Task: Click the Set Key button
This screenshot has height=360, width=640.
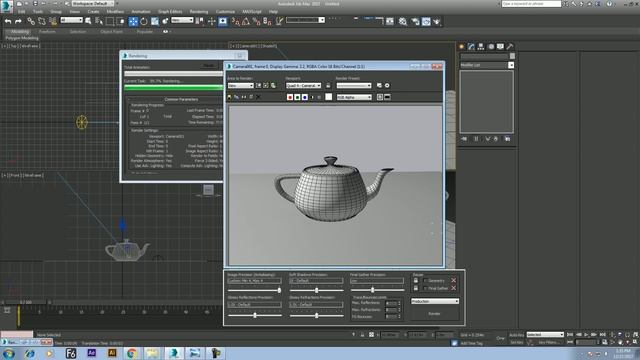Action: 517,342
